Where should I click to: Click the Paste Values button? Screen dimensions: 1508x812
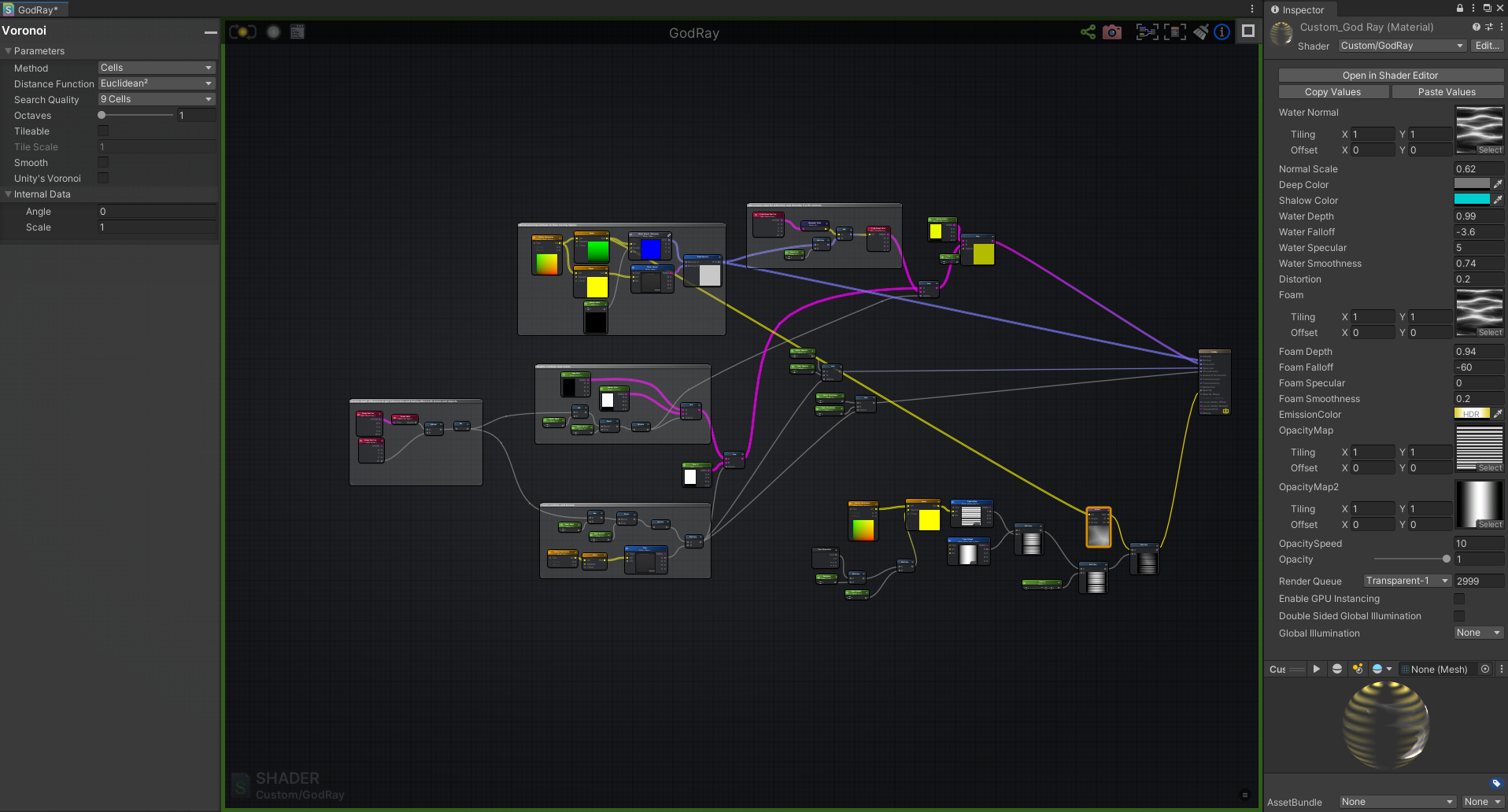pos(1447,92)
